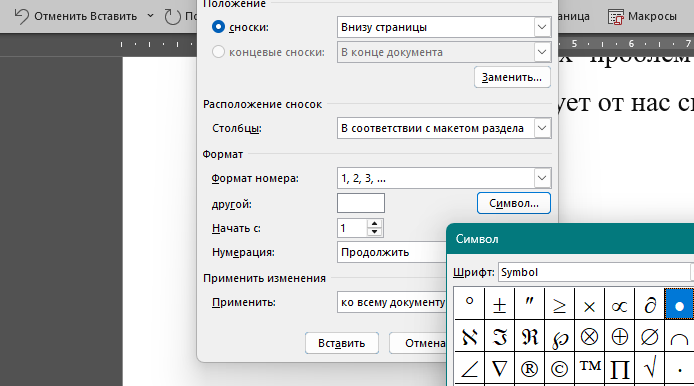Image resolution: width=694 pixels, height=386 pixels.
Task: Select the highlighted bullet symbol •
Action: point(679,303)
